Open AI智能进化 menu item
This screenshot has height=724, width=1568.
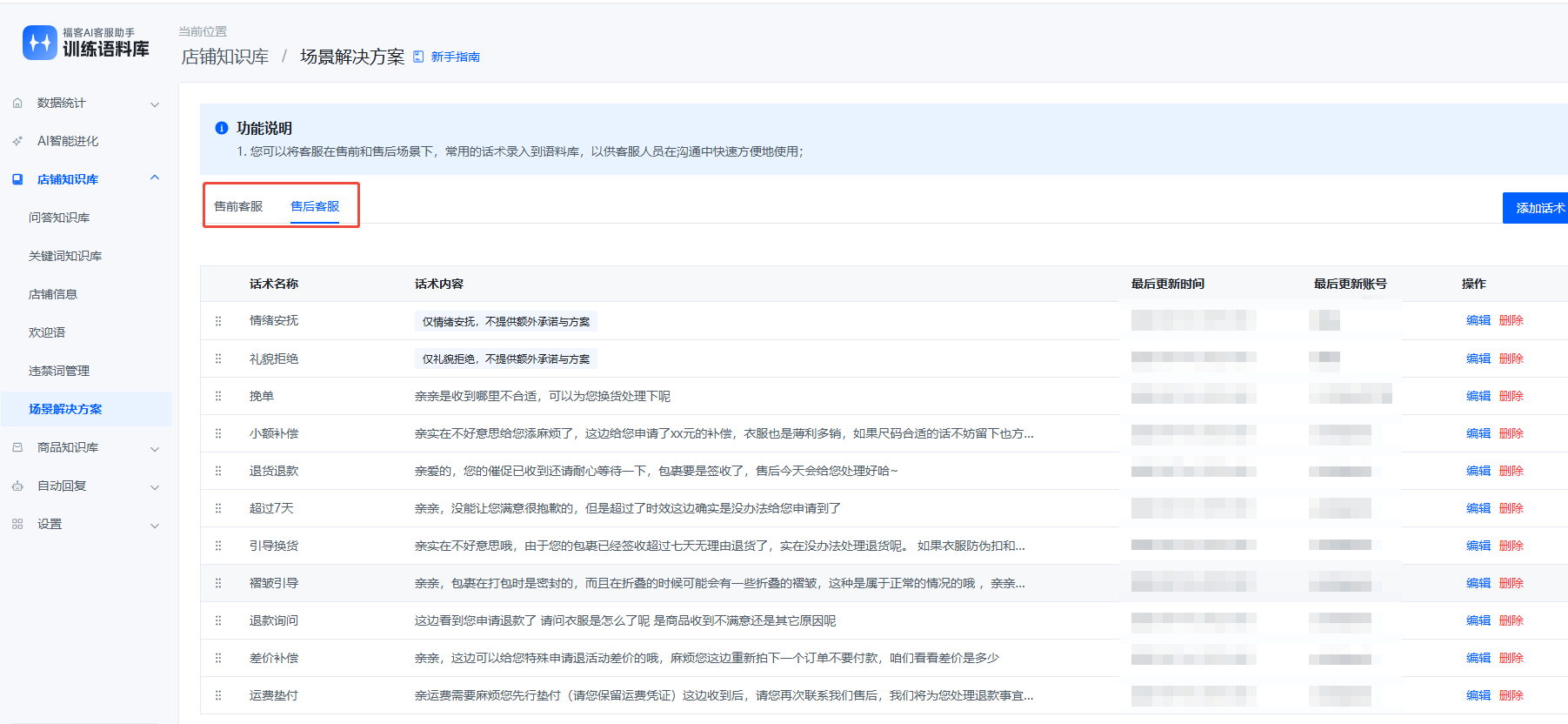tap(68, 141)
